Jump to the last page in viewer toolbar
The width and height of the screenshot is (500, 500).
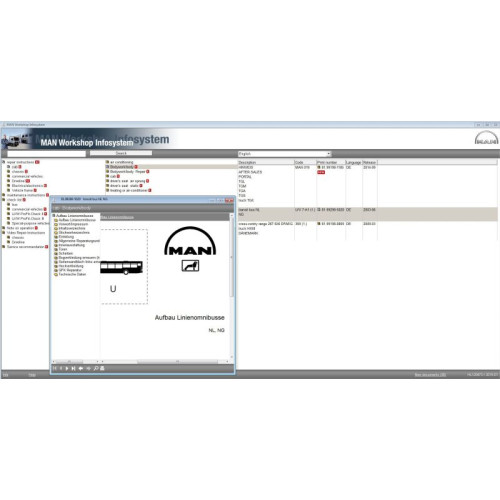tap(73, 368)
